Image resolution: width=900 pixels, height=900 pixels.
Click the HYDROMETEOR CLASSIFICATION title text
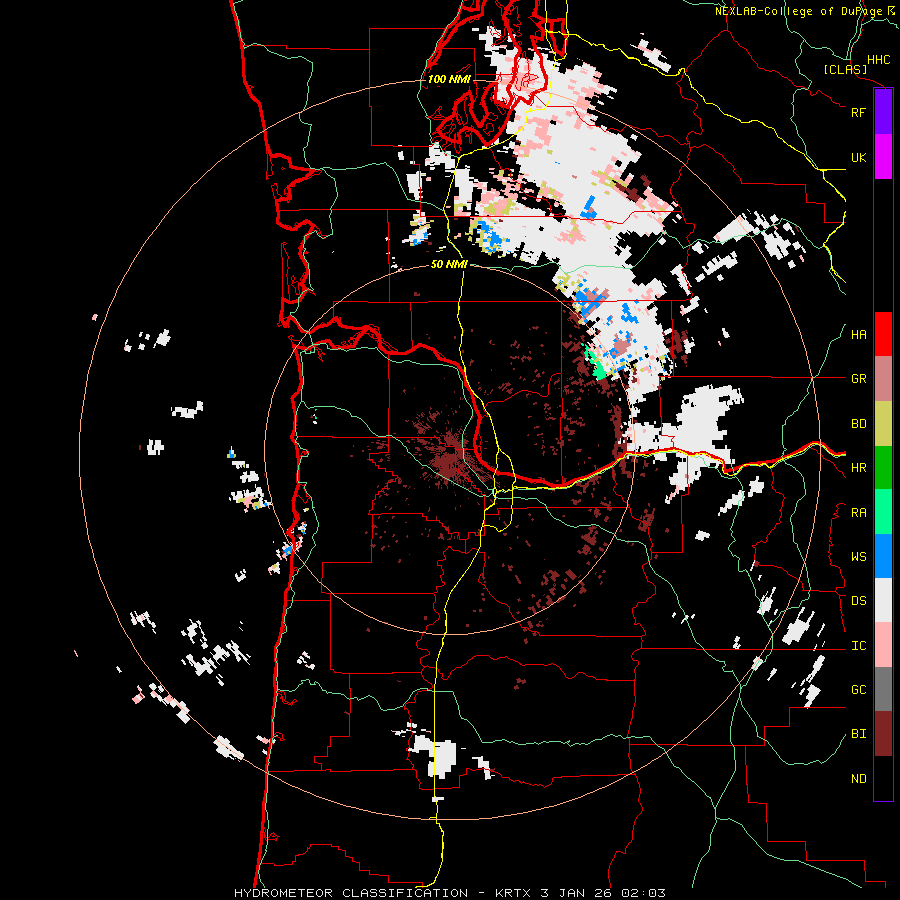[x=351, y=893]
